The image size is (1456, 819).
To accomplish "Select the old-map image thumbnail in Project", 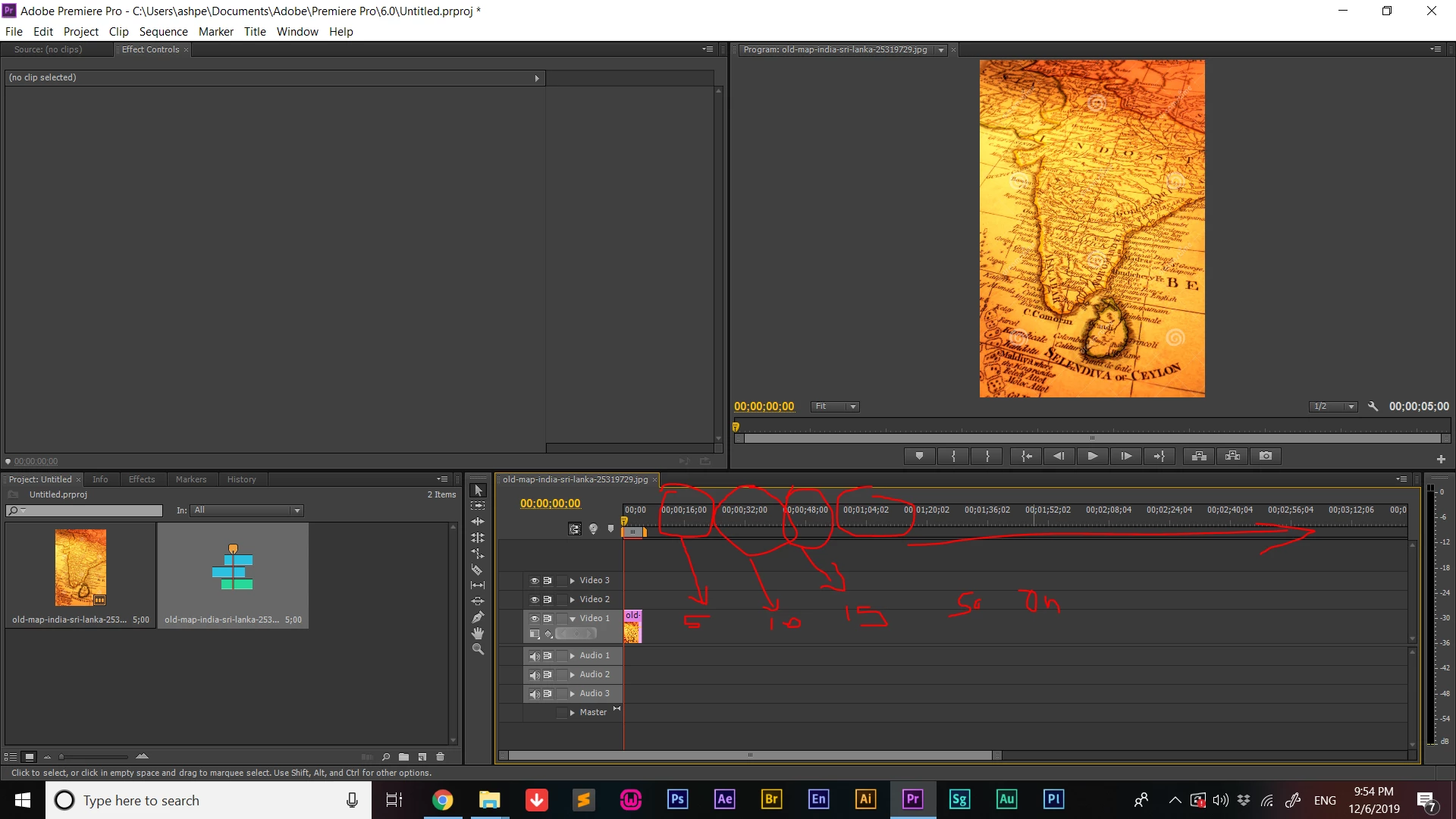I will click(x=80, y=567).
